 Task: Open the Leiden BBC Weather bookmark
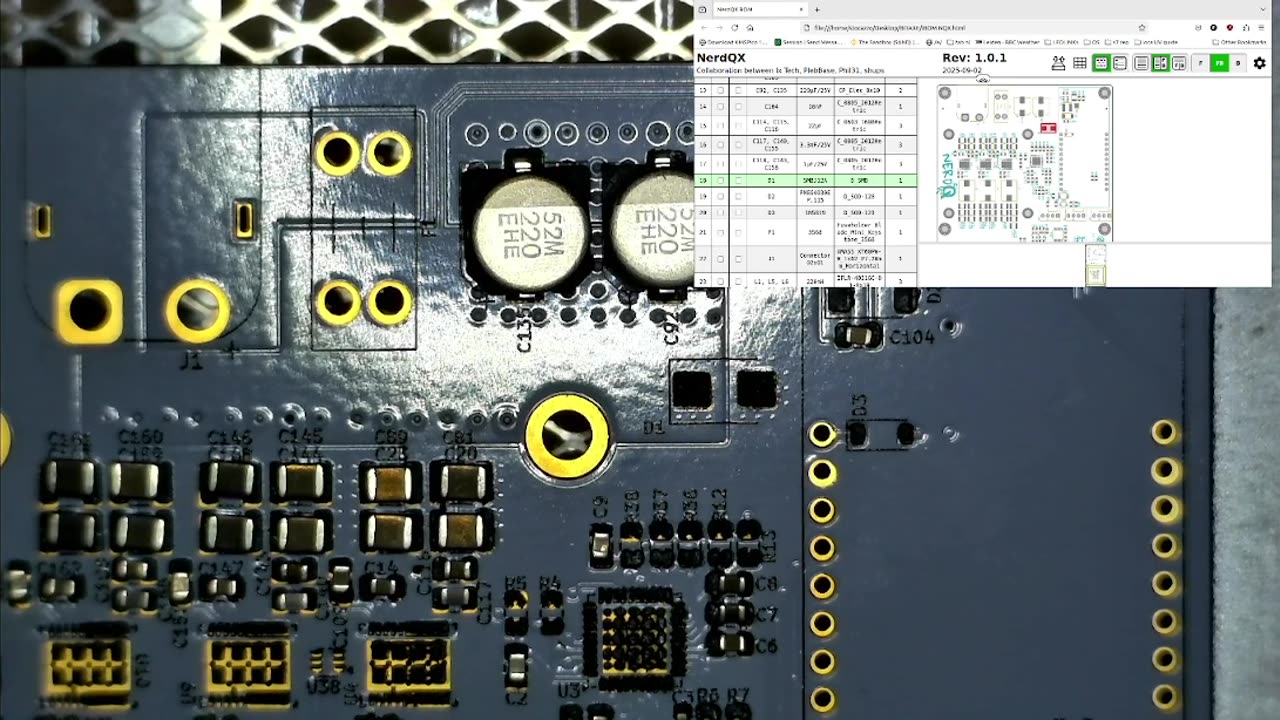tap(1007, 42)
